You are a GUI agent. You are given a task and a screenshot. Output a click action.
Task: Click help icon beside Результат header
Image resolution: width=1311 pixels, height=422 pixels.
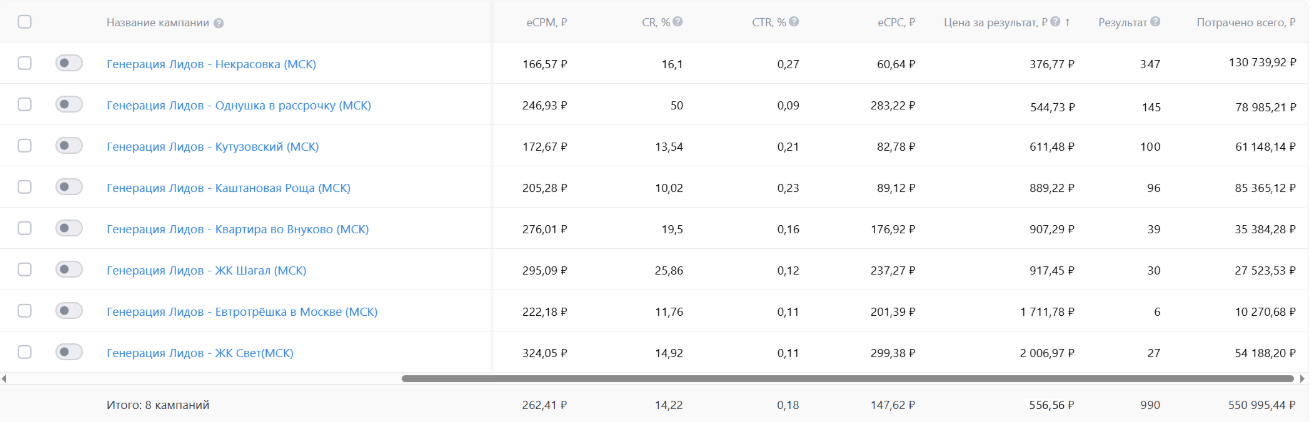[x=1155, y=22]
